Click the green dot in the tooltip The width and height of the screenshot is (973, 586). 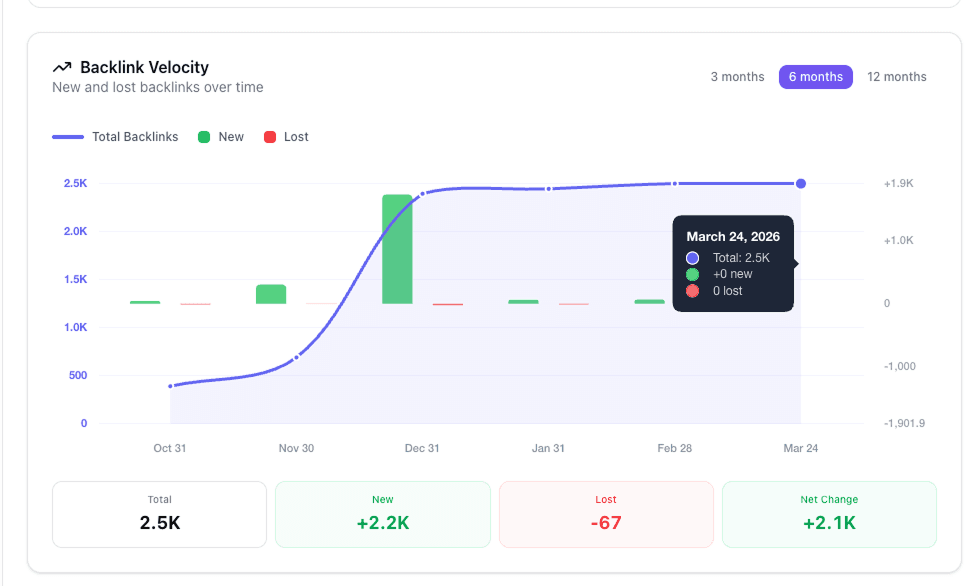(x=691, y=274)
